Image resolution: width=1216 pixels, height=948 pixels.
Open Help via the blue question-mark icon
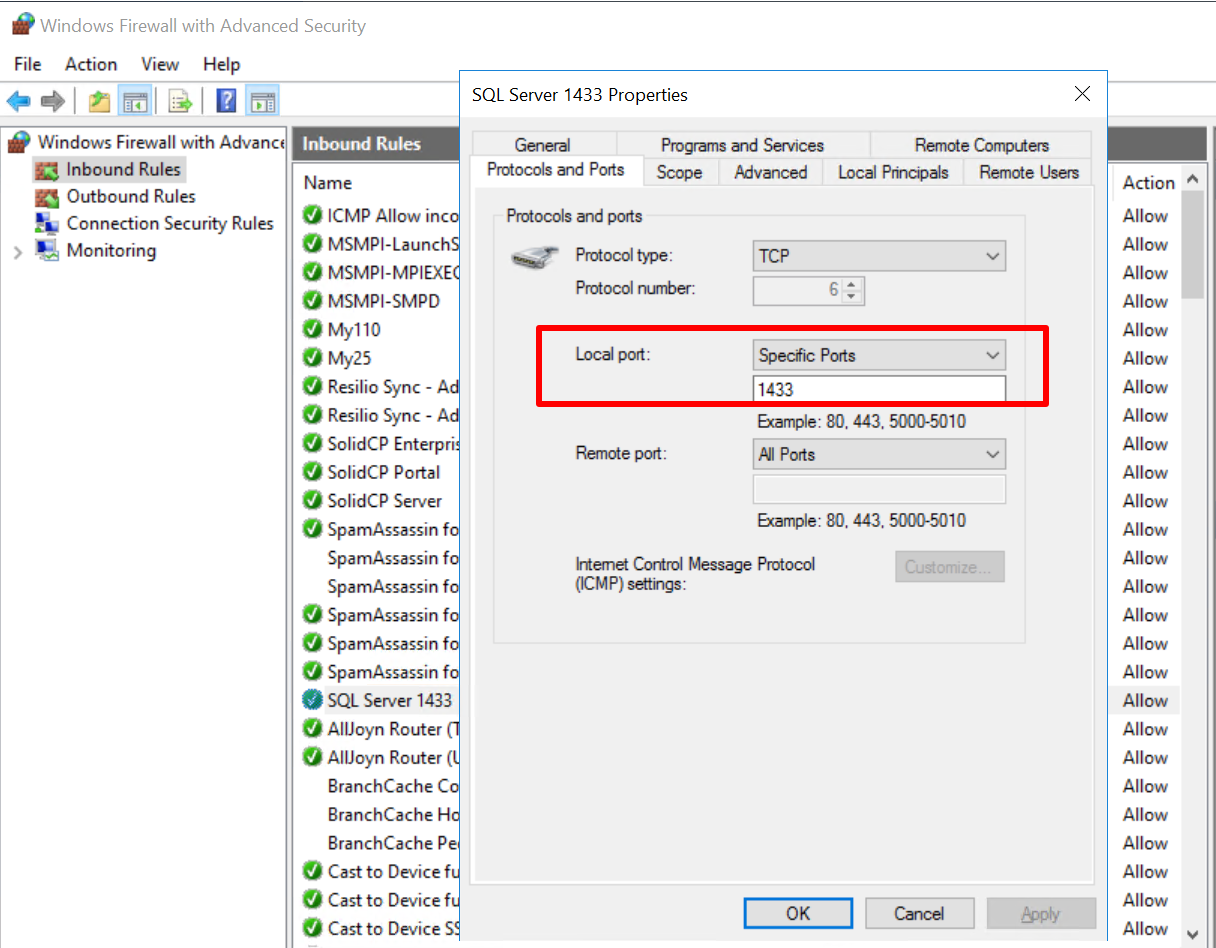227,101
